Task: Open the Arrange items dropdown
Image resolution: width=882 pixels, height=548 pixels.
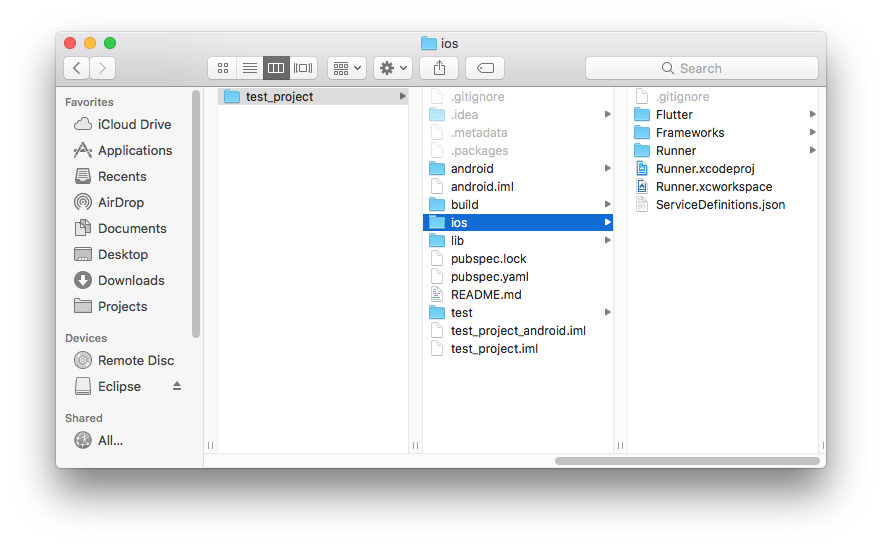Action: [x=347, y=68]
